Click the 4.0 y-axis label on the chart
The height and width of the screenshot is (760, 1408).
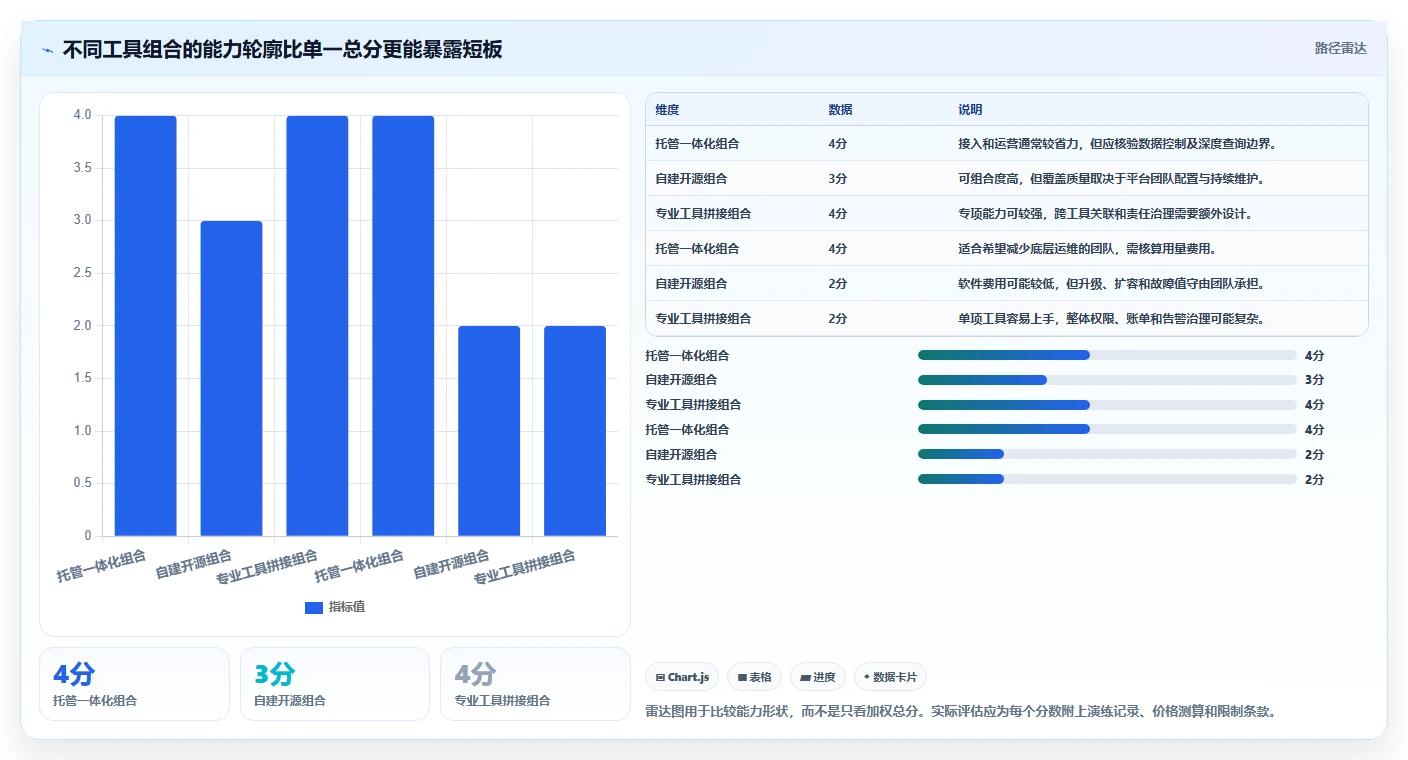click(x=82, y=115)
